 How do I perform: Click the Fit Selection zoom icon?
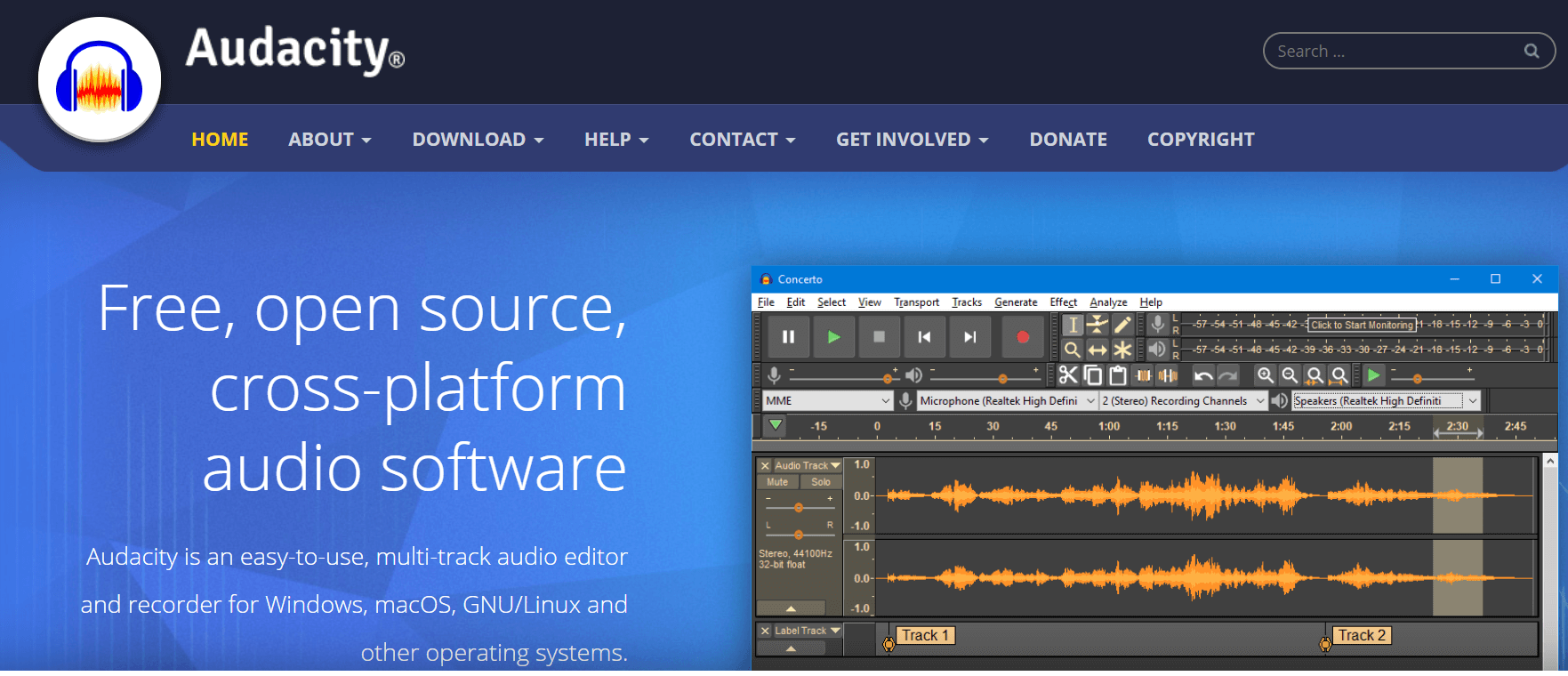click(1315, 375)
